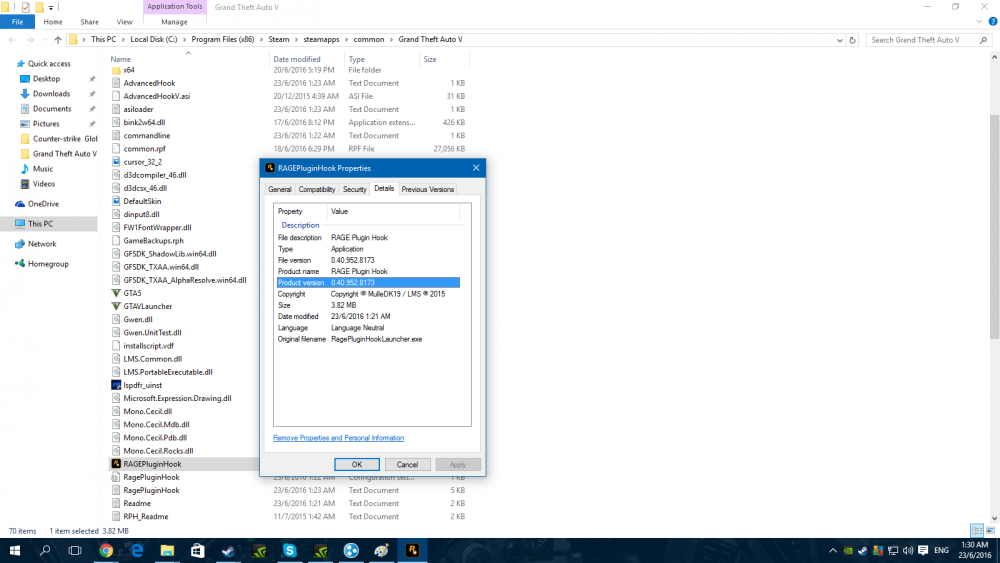Open File Explorer help
The image size is (1000, 563).
click(992, 22)
